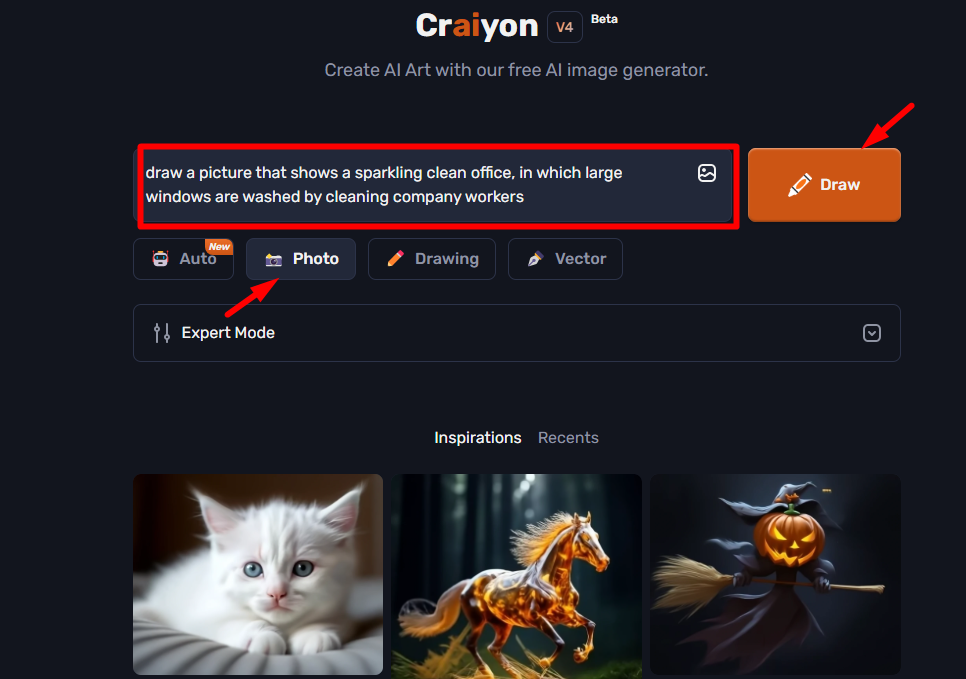Click the sliders icon beside Expert Mode
The height and width of the screenshot is (679, 966).
coord(162,333)
